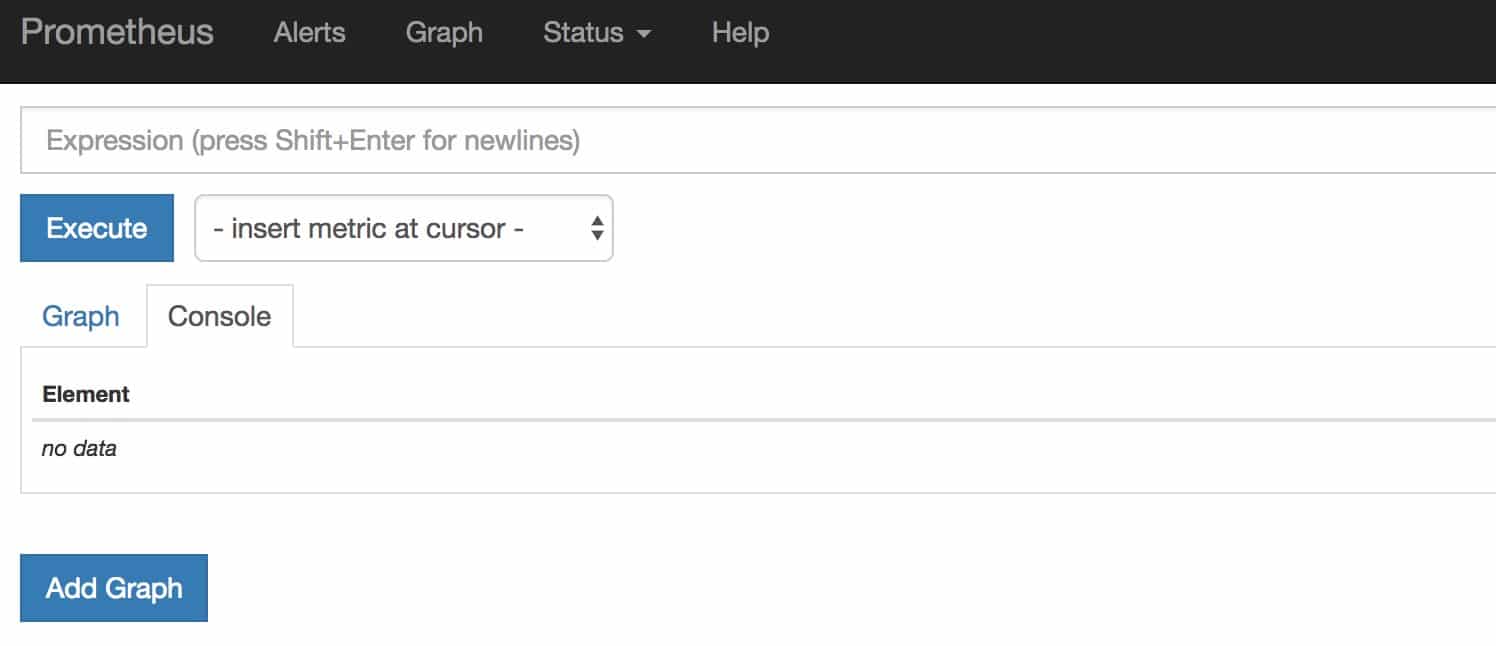Switch to the Graph tab
This screenshot has height=646, width=1496.
coord(81,315)
